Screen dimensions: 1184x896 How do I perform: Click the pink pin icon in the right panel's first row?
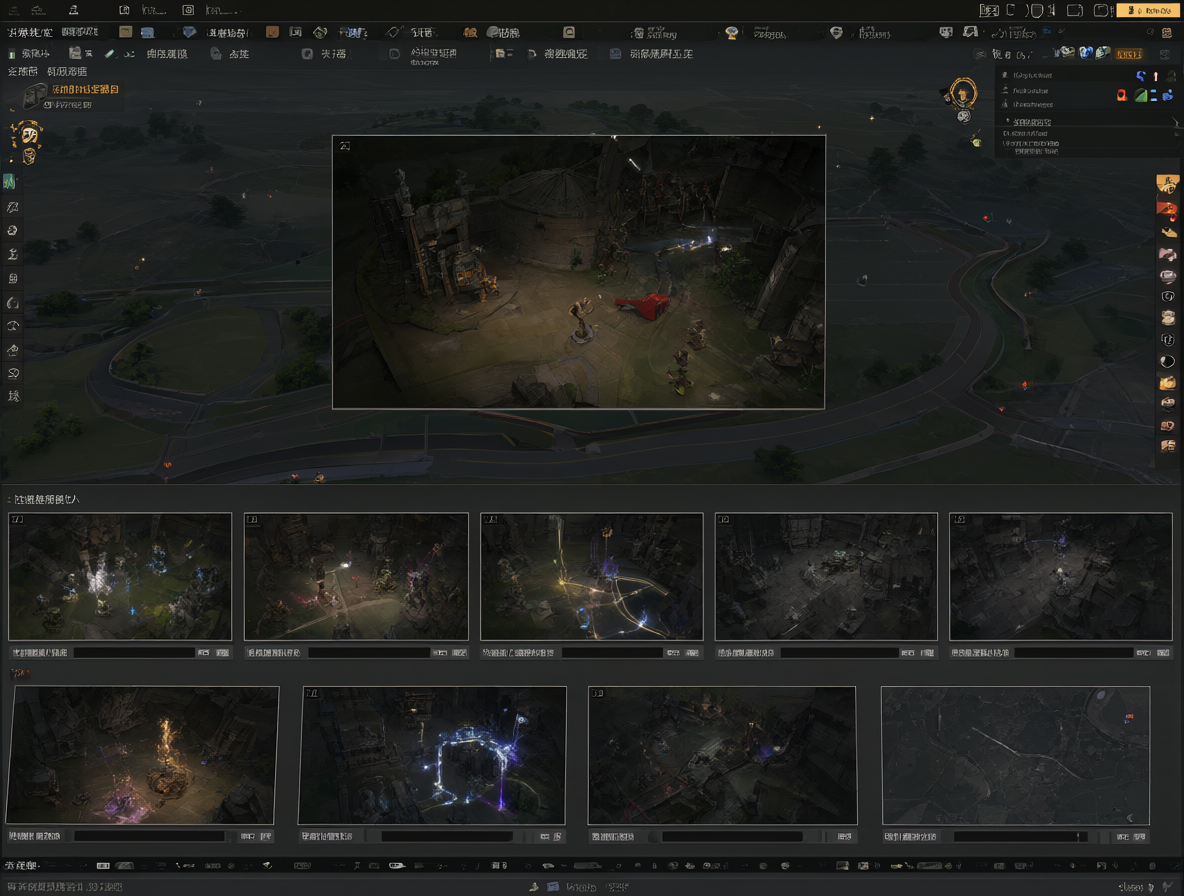tap(1155, 75)
